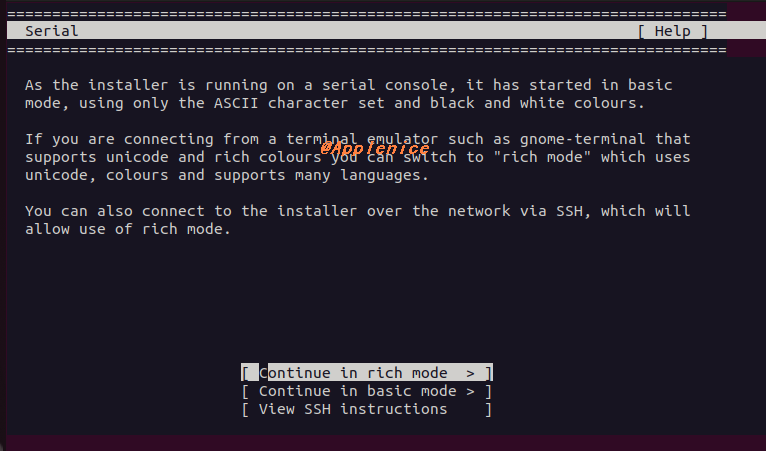
Task: Select Continue in rich mode option
Action: 367,373
